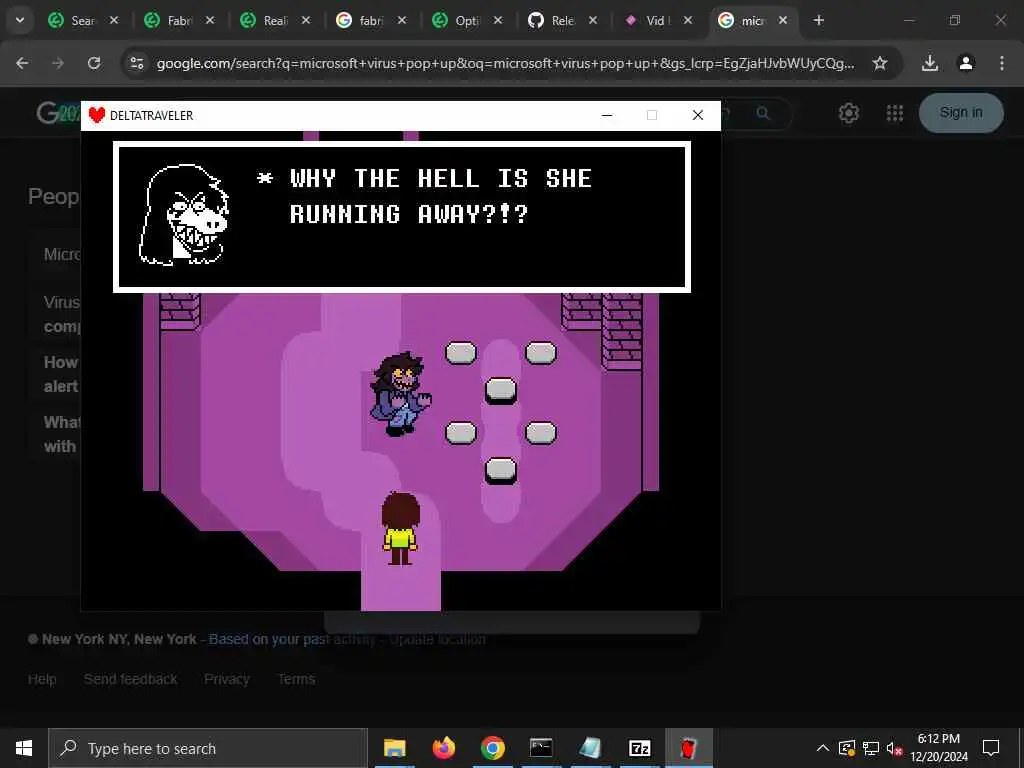Open 7-Zip from the taskbar
The width and height of the screenshot is (1024, 768).
(x=639, y=748)
